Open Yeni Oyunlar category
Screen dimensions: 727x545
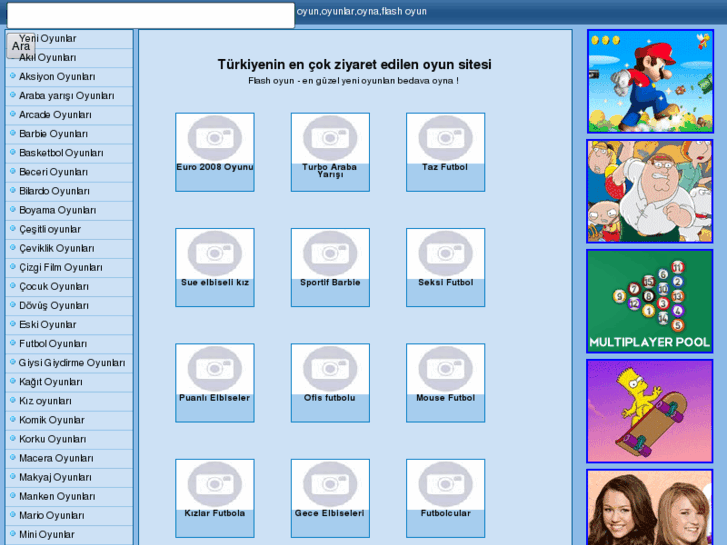pyautogui.click(x=47, y=38)
